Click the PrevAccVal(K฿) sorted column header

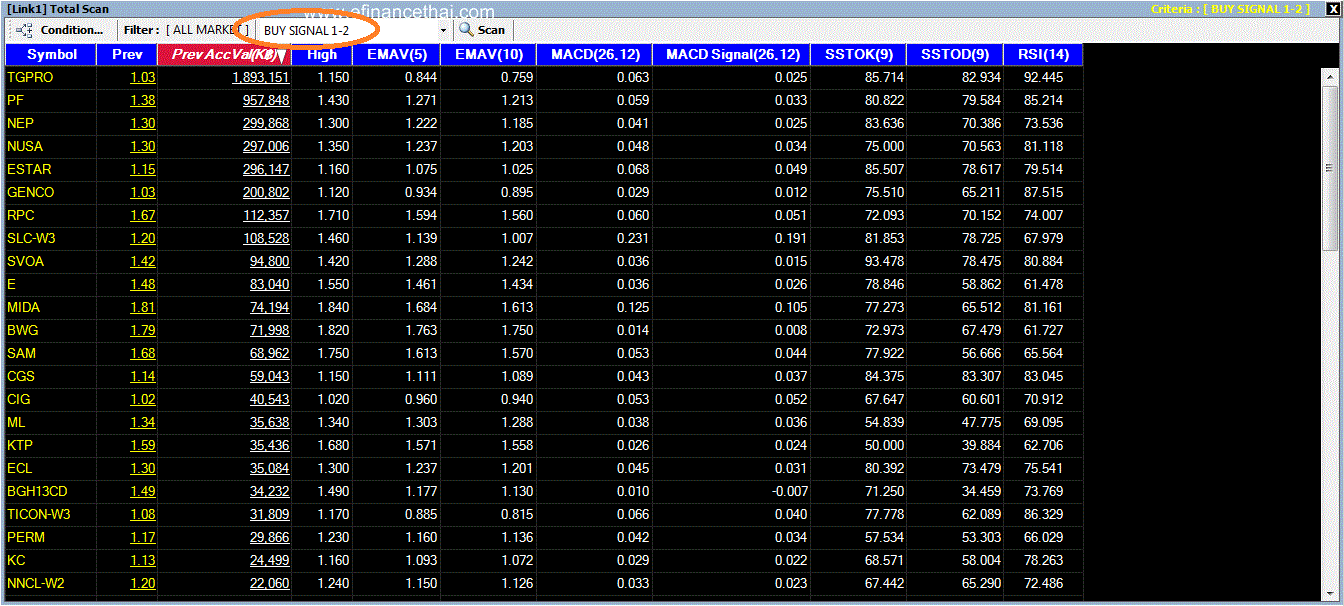224,54
